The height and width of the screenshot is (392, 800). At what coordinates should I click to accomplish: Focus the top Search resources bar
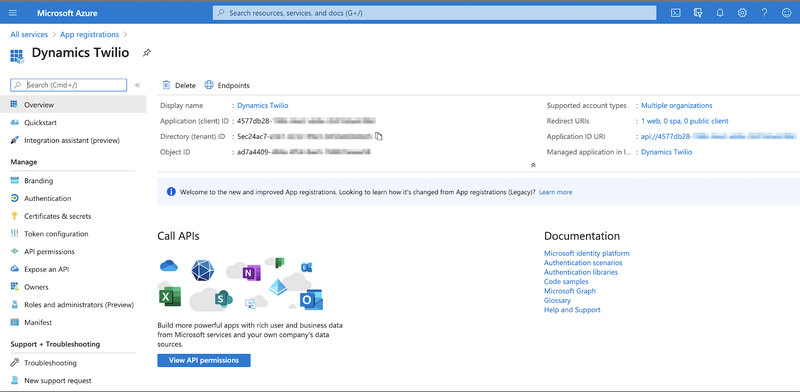tap(435, 13)
